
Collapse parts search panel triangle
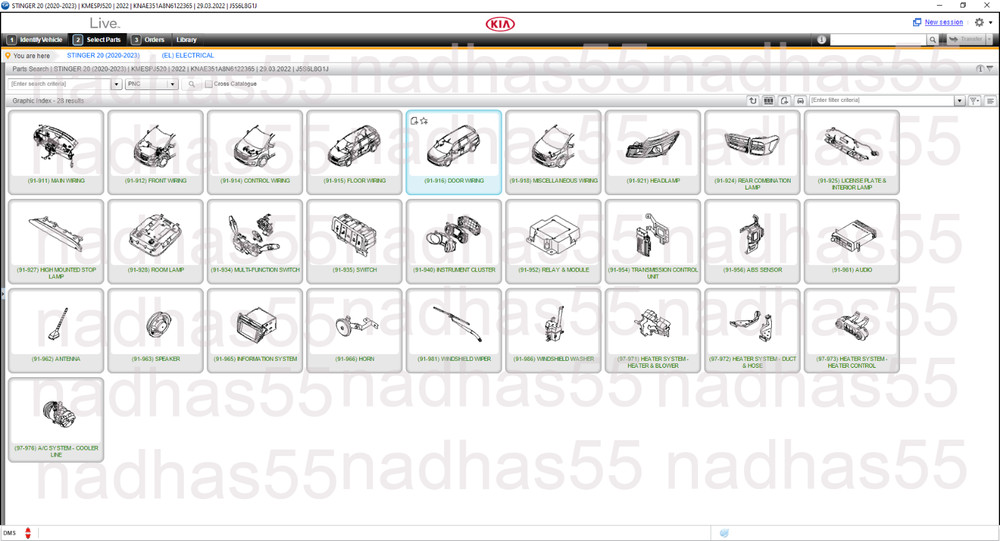(x=990, y=69)
